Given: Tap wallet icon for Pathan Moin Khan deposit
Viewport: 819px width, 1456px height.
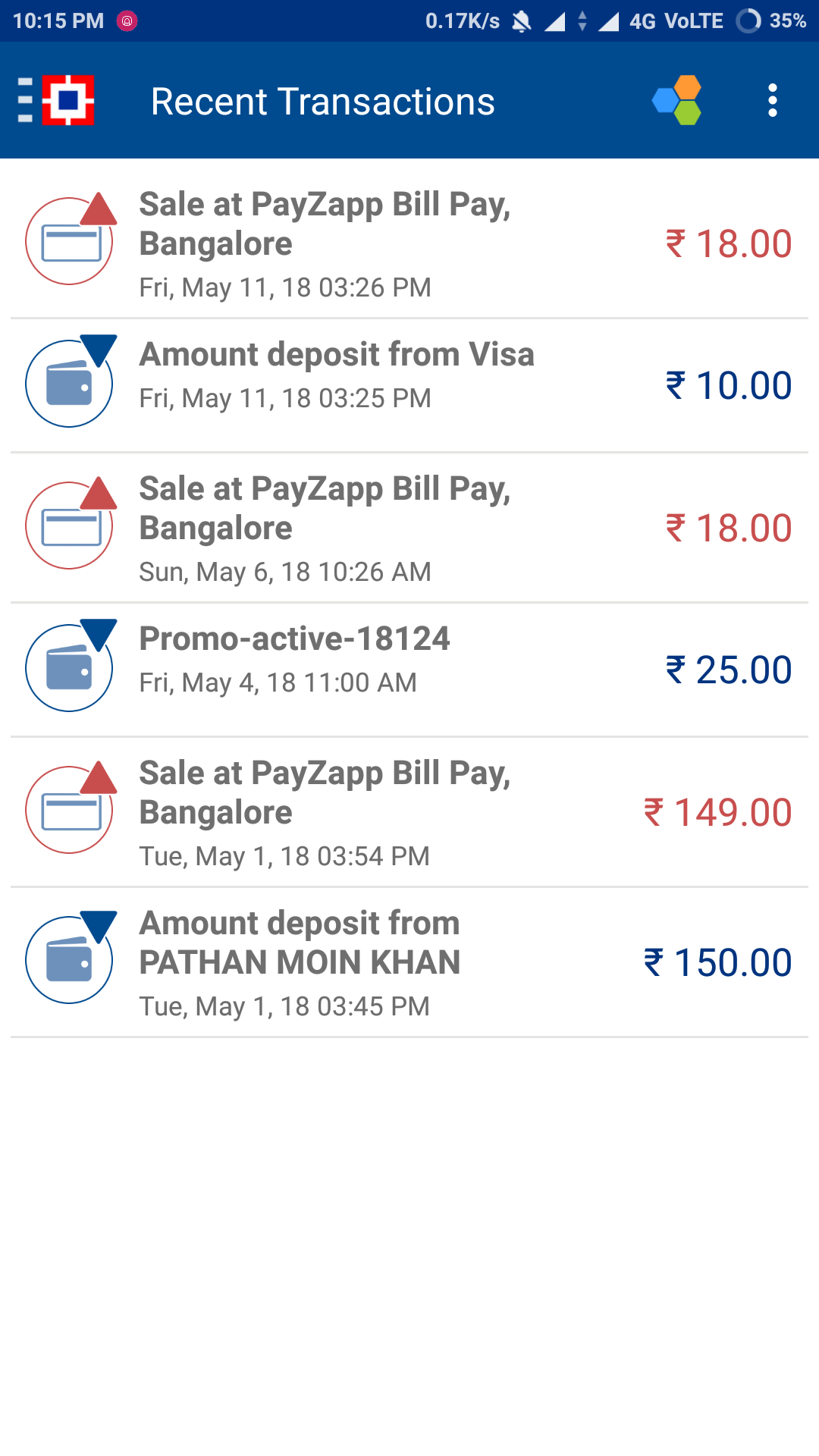Looking at the screenshot, I should pos(70,959).
